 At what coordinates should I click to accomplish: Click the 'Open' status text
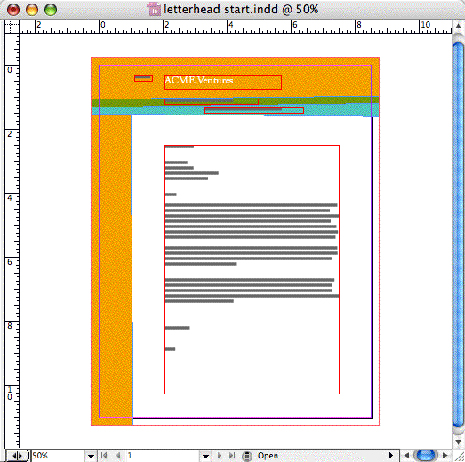pyautogui.click(x=268, y=456)
